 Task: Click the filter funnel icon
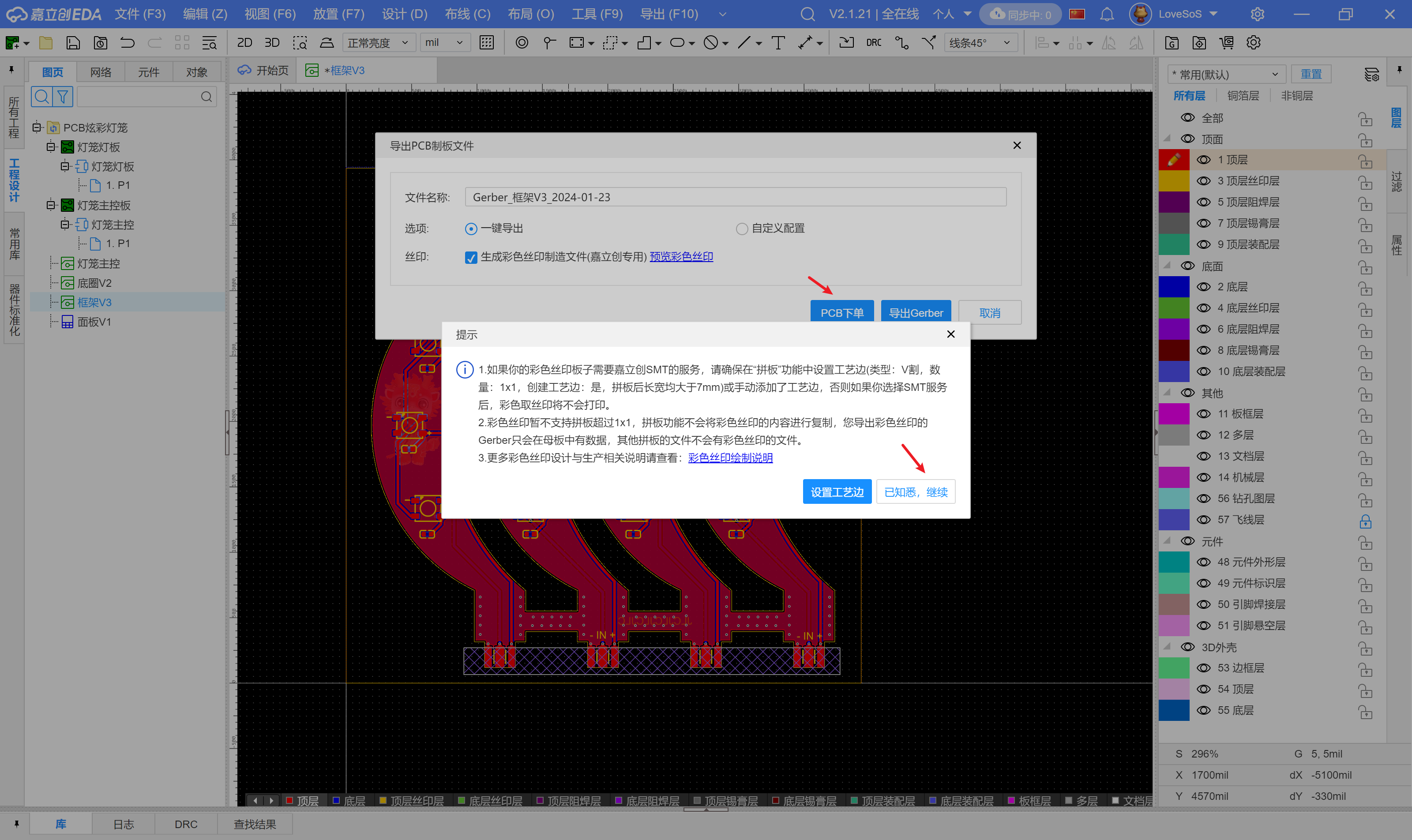click(x=63, y=97)
